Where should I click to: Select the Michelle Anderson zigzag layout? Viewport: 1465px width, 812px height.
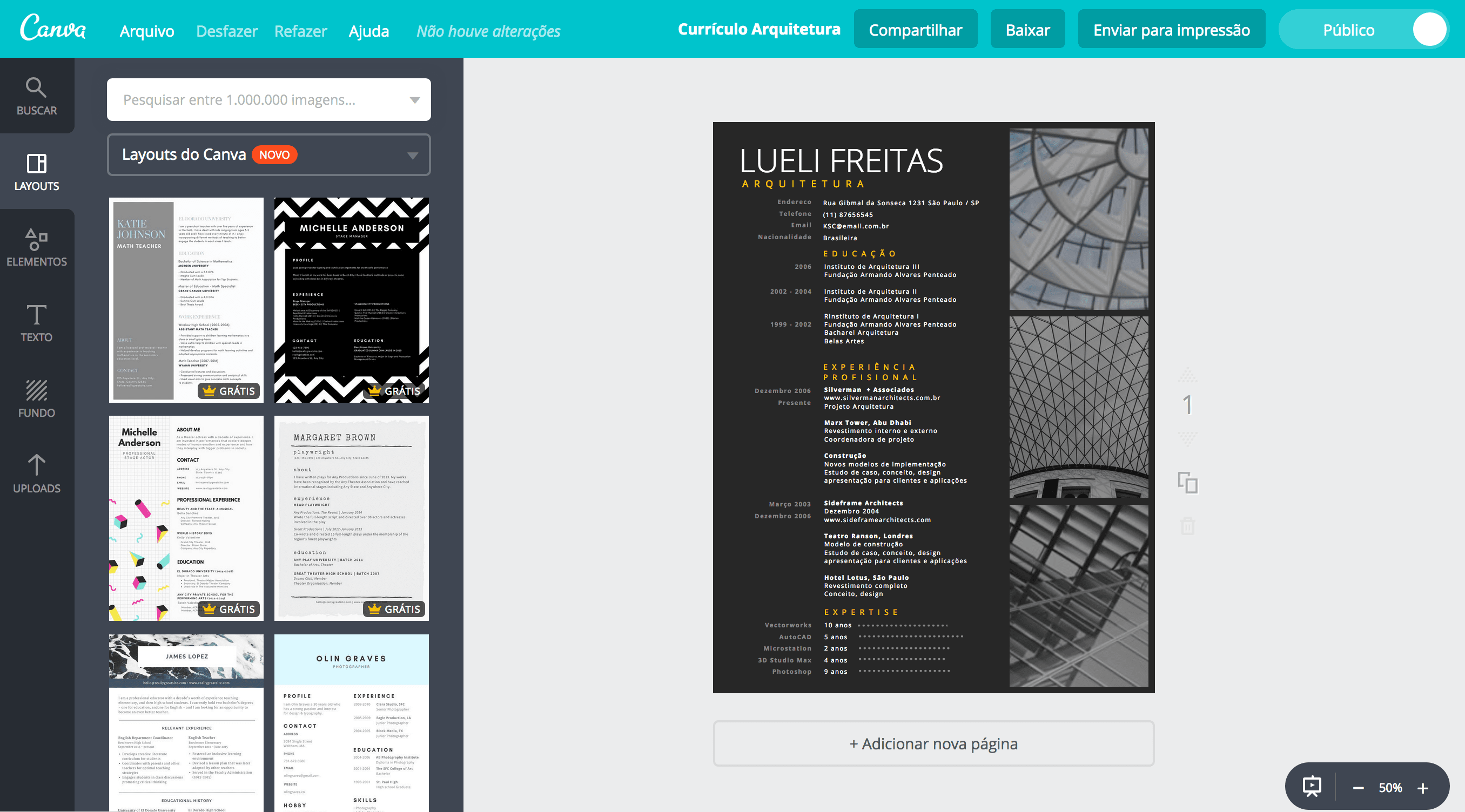click(352, 300)
